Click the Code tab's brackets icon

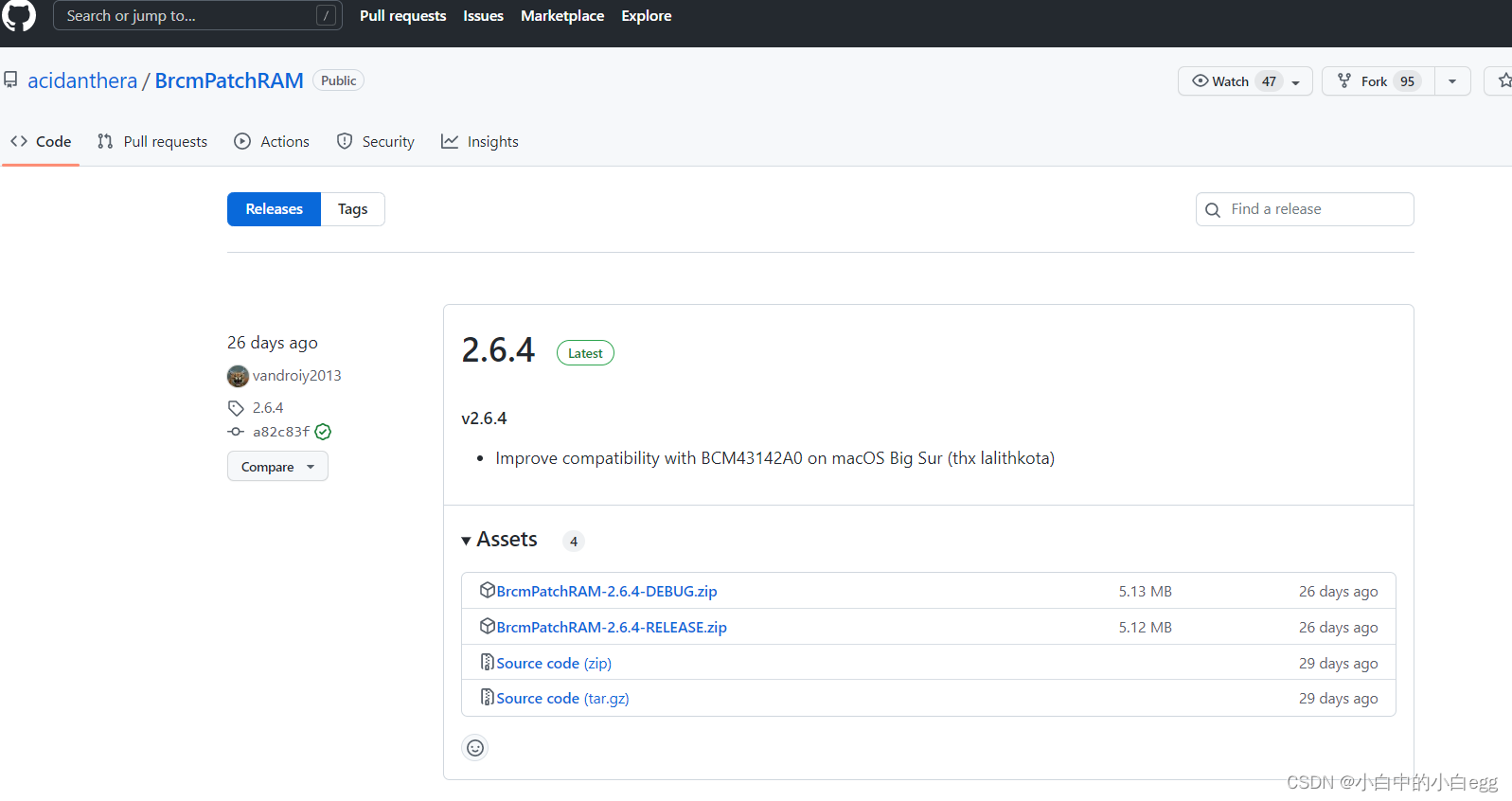[19, 141]
